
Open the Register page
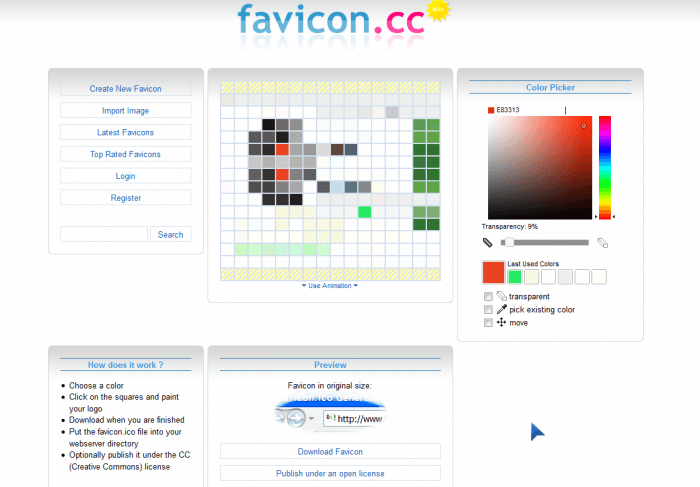(125, 198)
